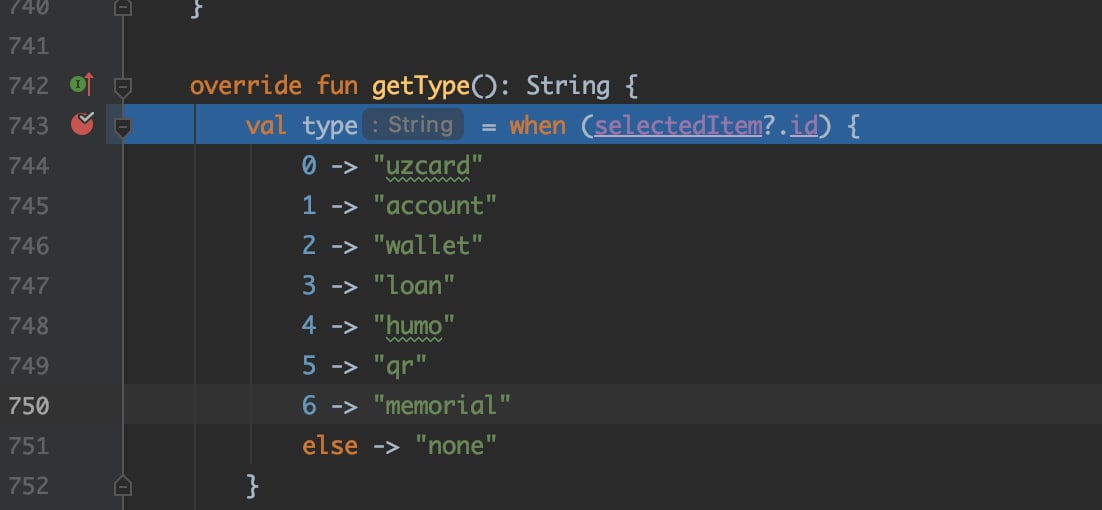1102x510 pixels.
Task: Click the "loan" string literal
Action: pos(414,286)
